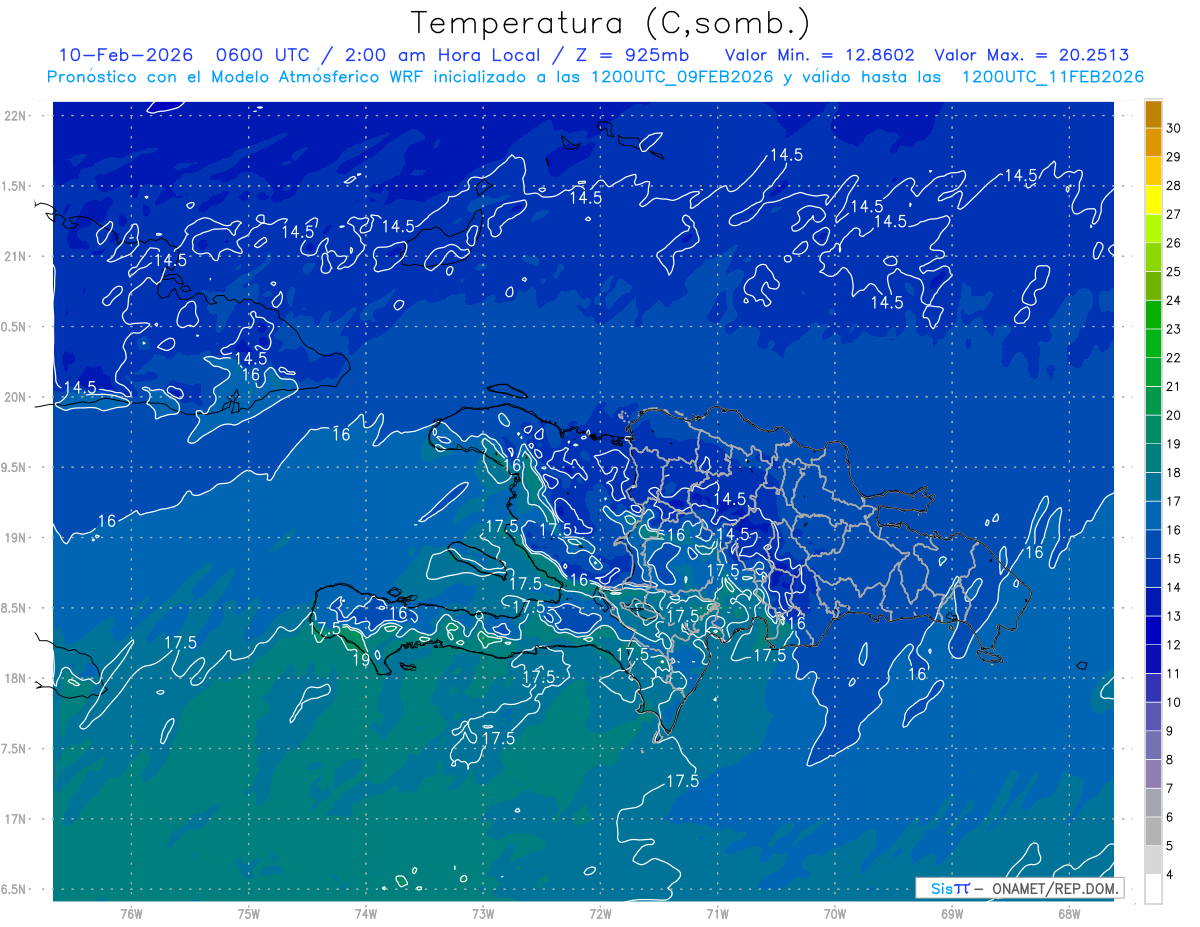
Task: Click the '13' value on the color scale
Action: (1173, 616)
